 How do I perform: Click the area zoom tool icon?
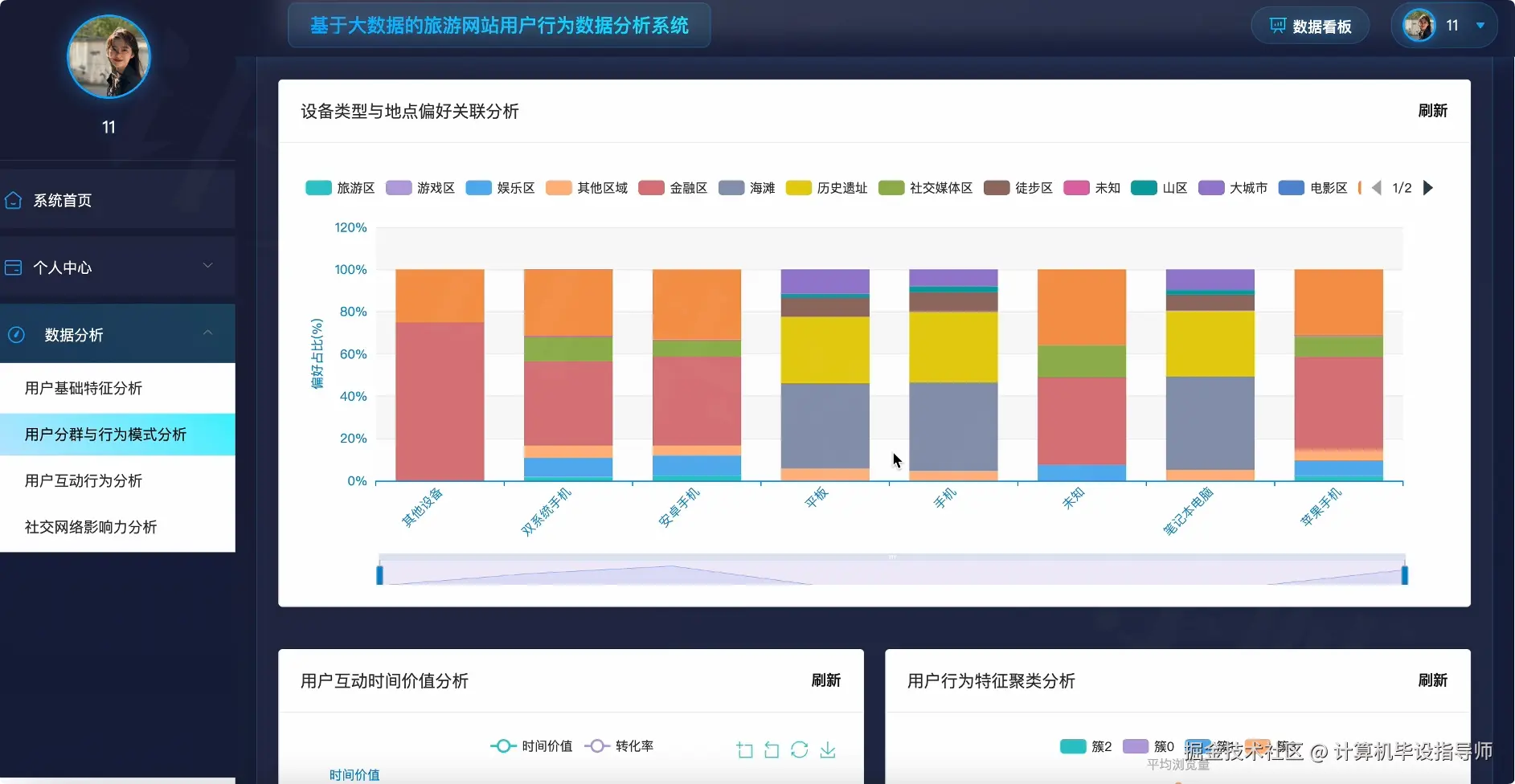(745, 749)
